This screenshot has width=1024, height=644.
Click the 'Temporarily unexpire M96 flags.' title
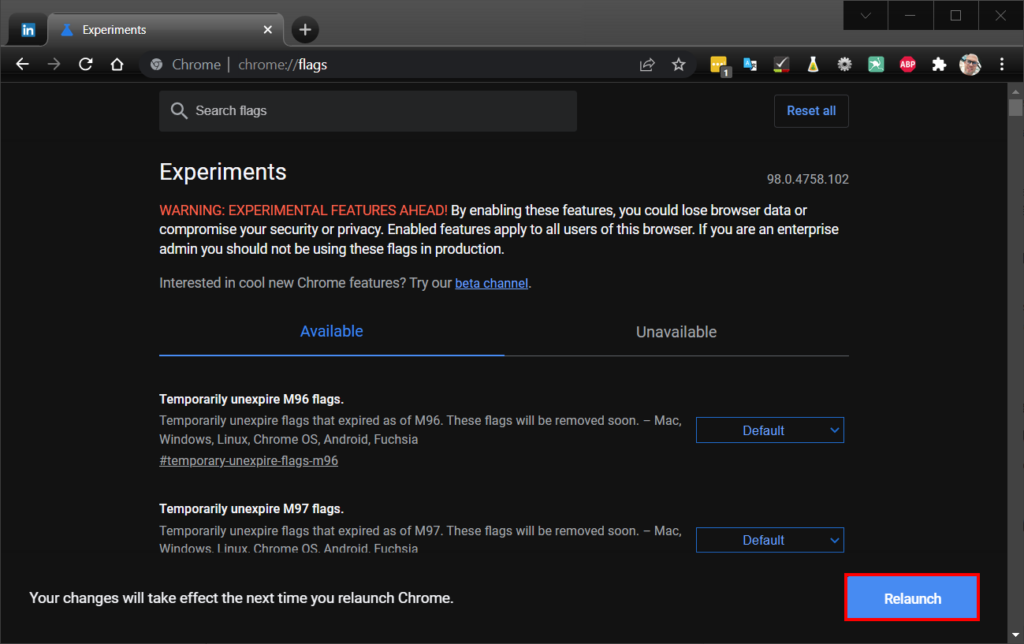click(x=251, y=399)
